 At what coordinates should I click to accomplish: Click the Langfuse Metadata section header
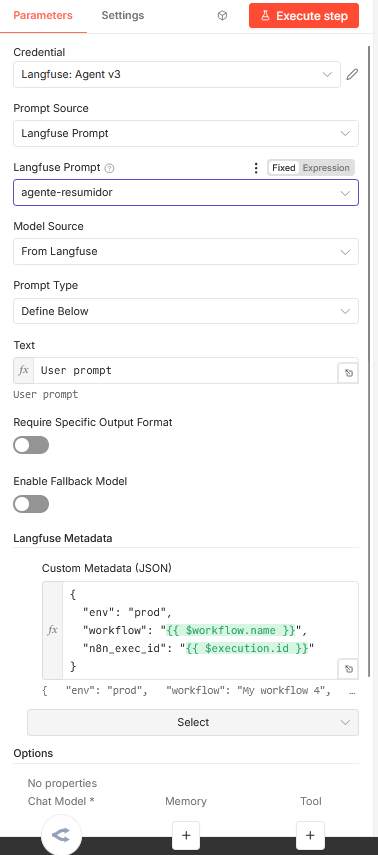point(63,538)
